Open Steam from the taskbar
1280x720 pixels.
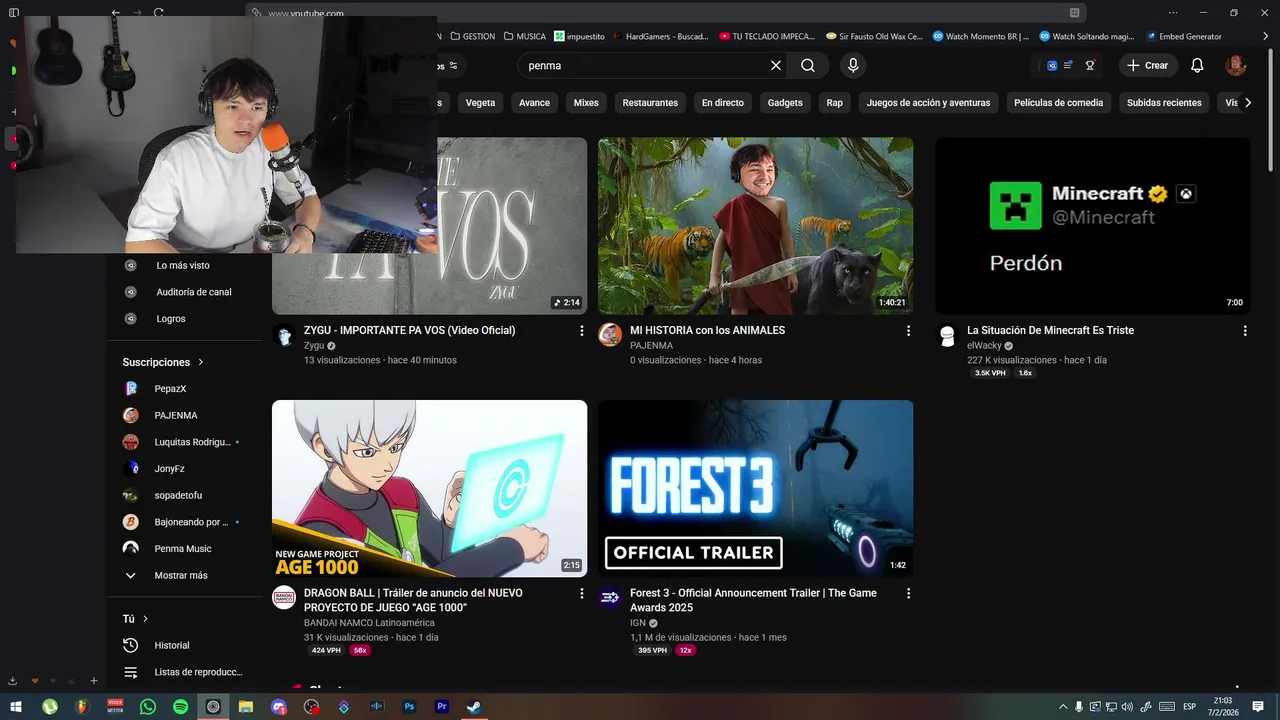[x=474, y=707]
